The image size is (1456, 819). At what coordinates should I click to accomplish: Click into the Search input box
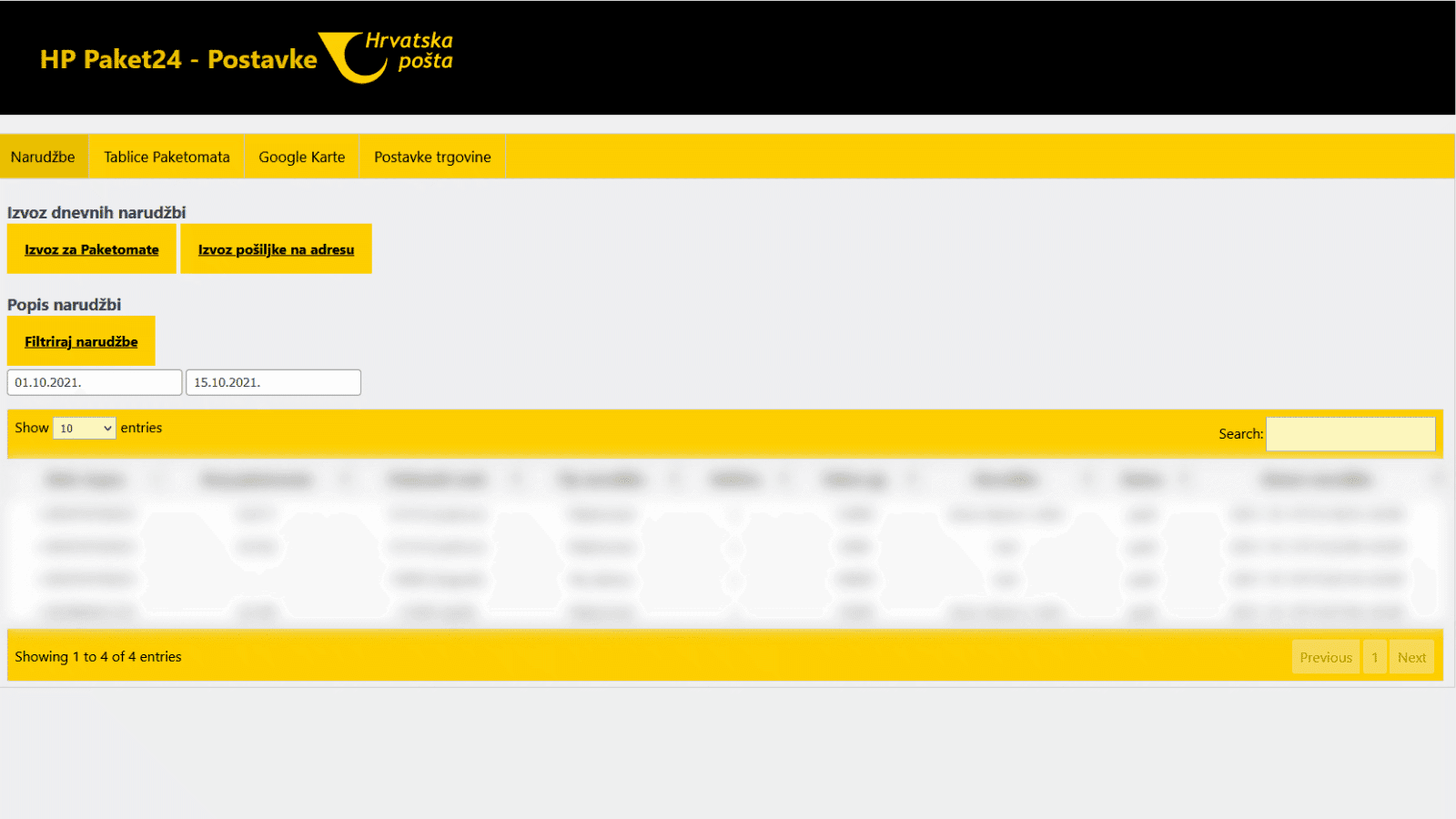(1350, 434)
